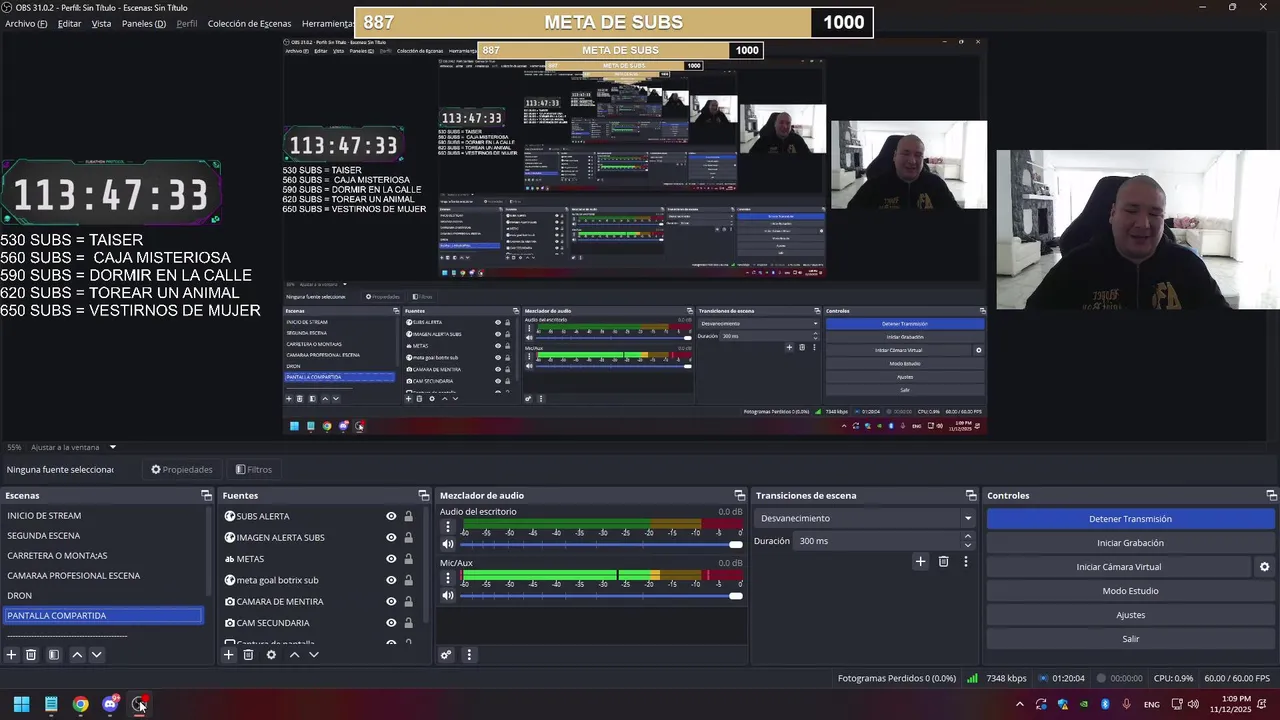Select INICIO DE STREAM scene
The height and width of the screenshot is (720, 1280).
tap(103, 516)
